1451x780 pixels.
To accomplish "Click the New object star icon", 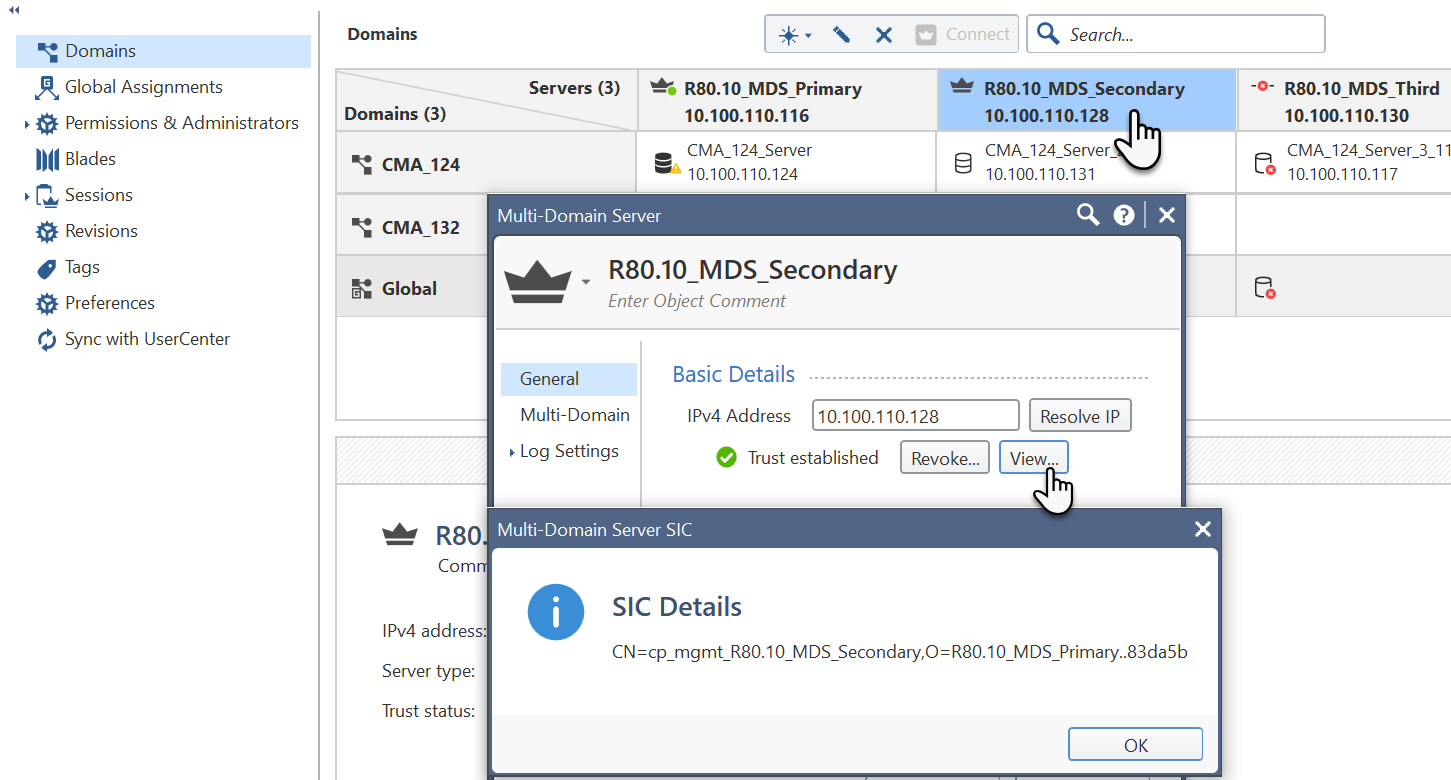I will [789, 35].
